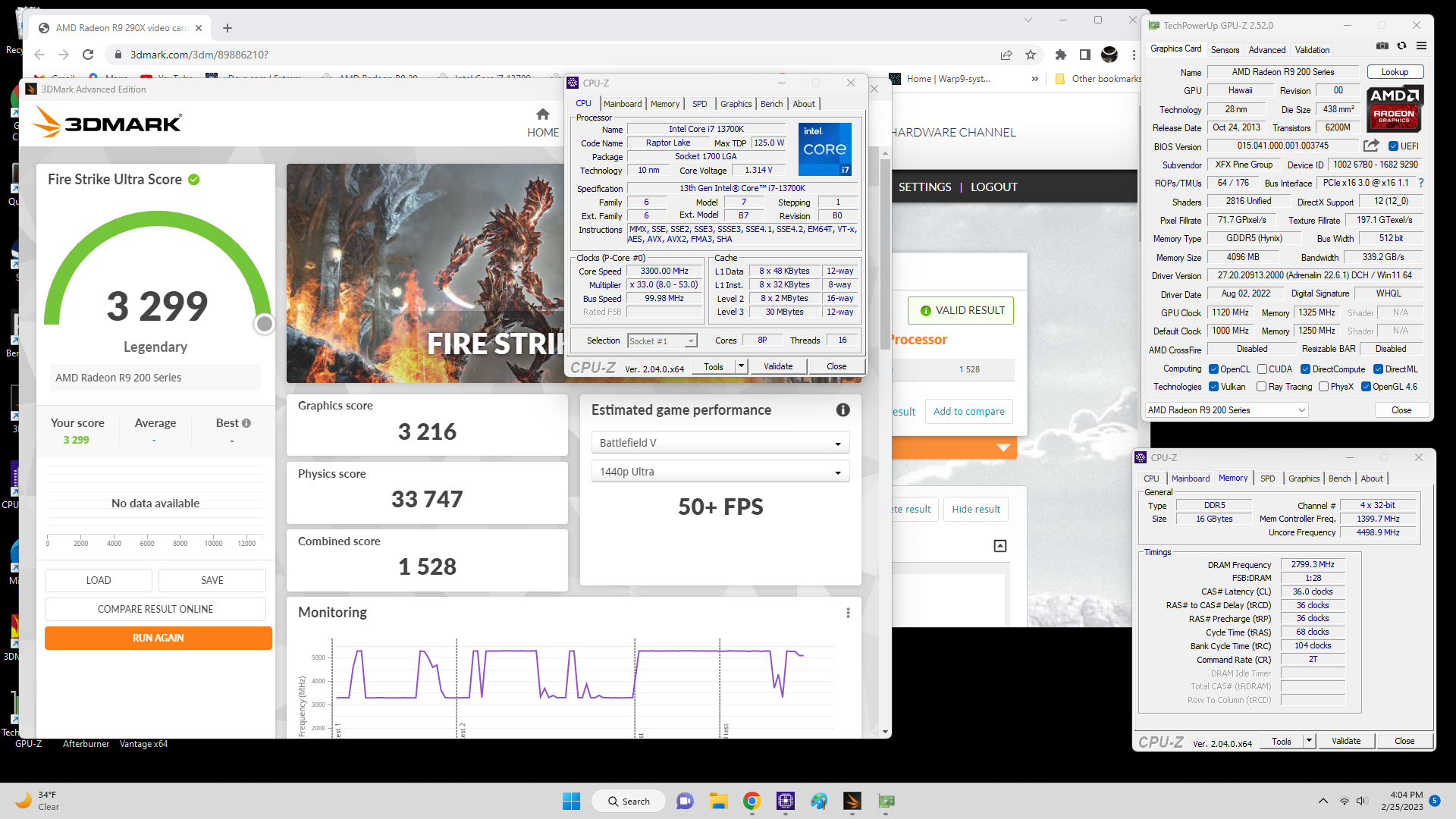
Task: Click the Windows taskbar Search box
Action: [x=629, y=801]
